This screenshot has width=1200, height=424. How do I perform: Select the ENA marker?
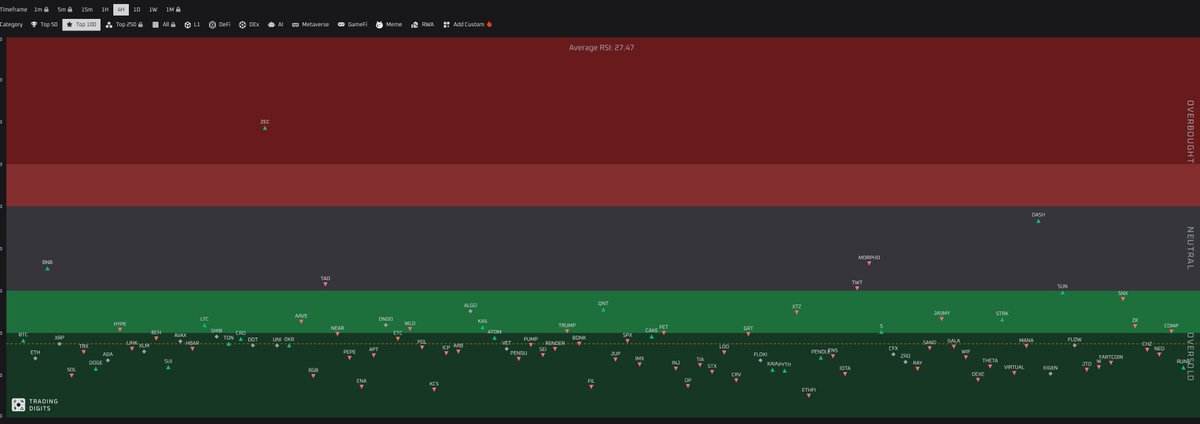[x=361, y=386]
